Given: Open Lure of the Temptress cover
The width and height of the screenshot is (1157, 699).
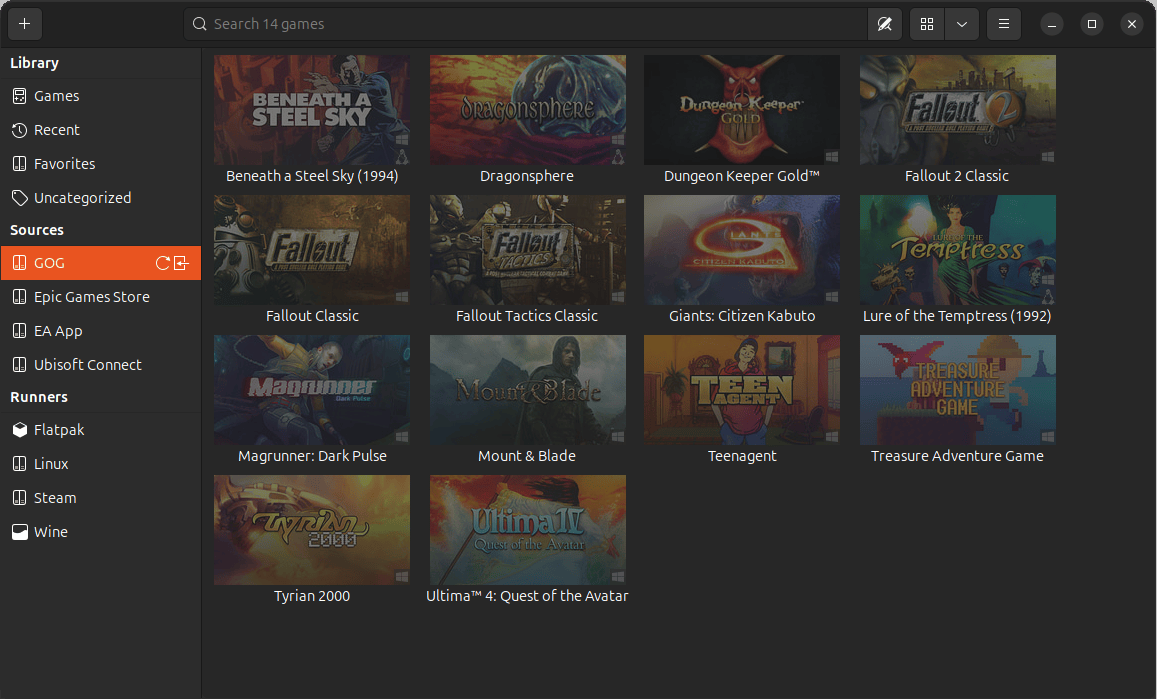Looking at the screenshot, I should click(958, 249).
